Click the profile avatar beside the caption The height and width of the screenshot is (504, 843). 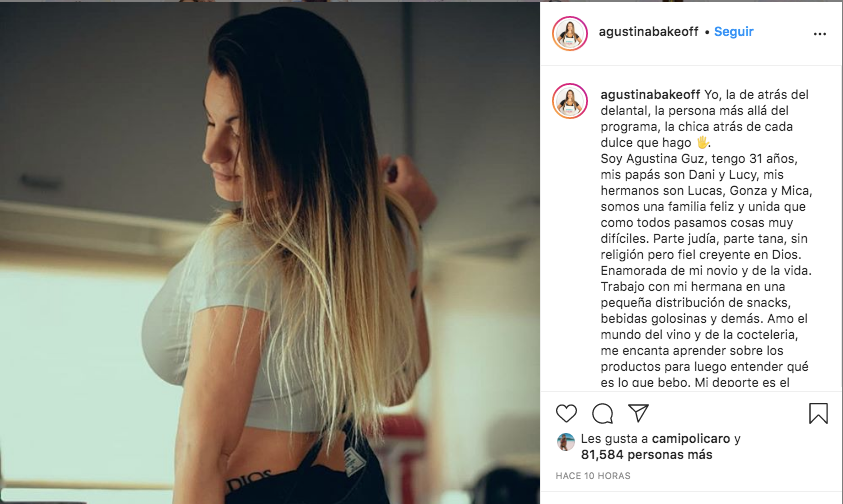(570, 101)
